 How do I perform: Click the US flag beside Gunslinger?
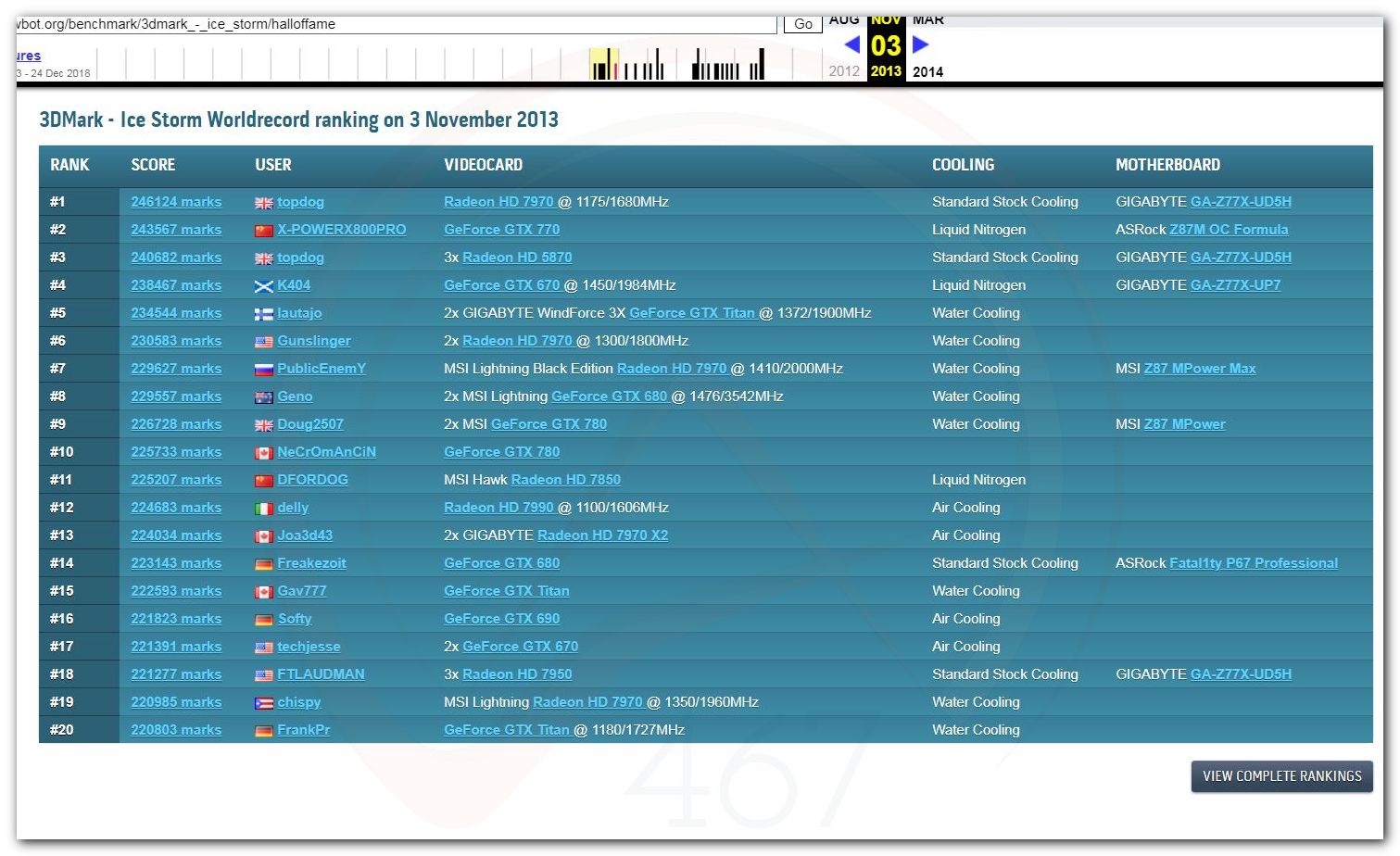263,342
